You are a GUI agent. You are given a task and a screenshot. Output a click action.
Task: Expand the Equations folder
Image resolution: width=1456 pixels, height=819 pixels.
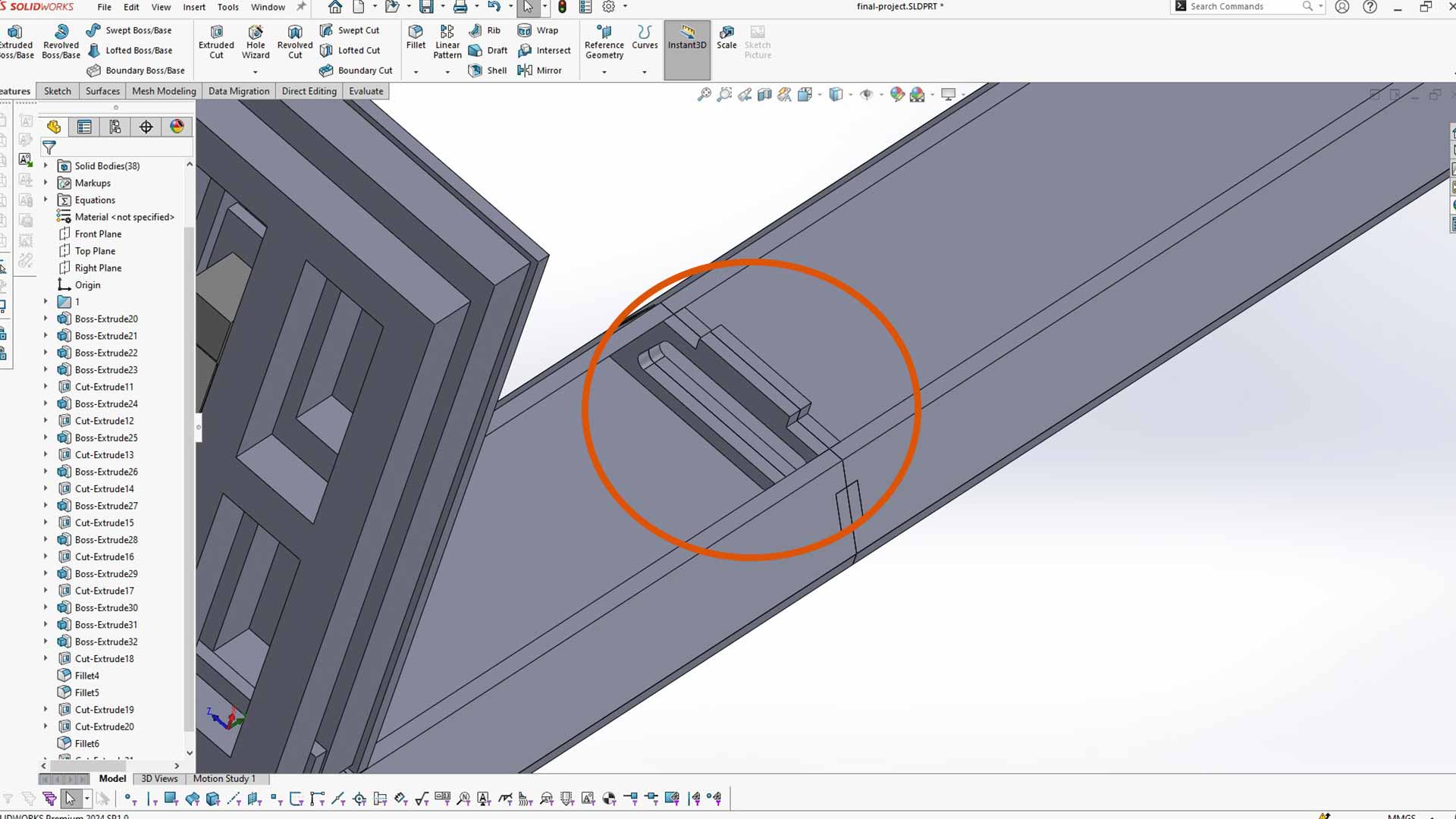point(45,199)
